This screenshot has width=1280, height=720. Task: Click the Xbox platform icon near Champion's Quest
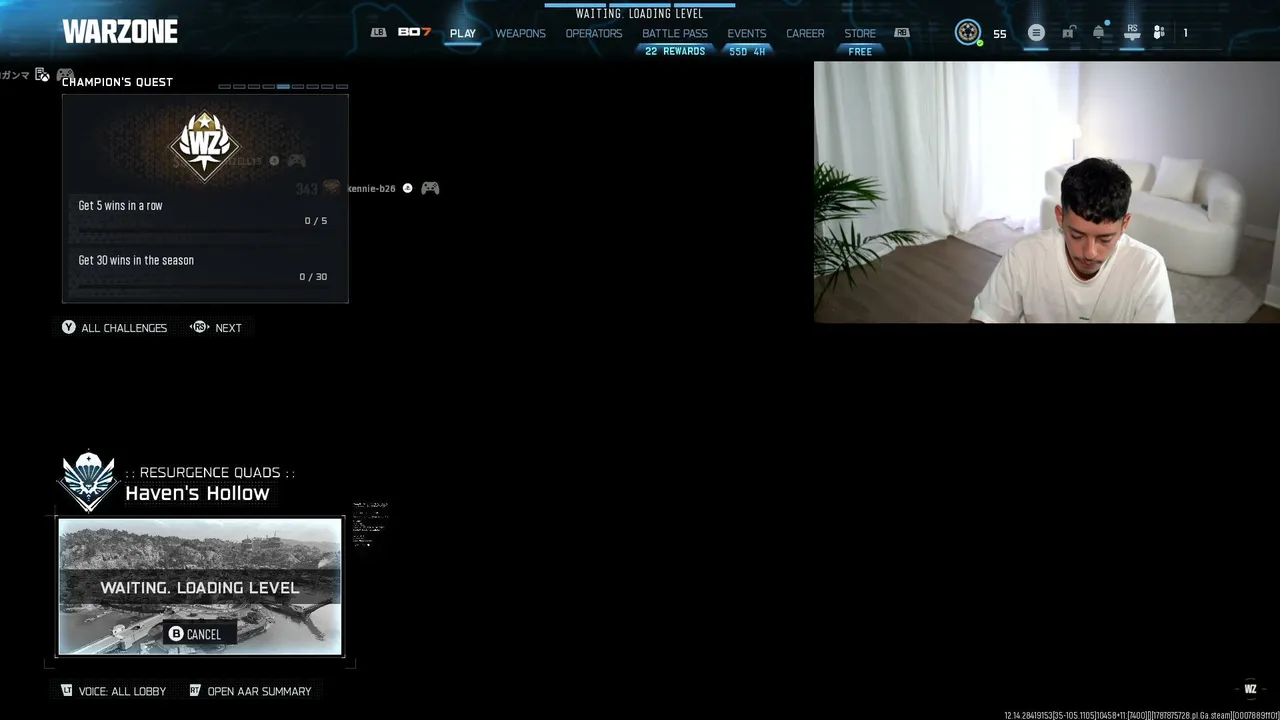coord(42,75)
